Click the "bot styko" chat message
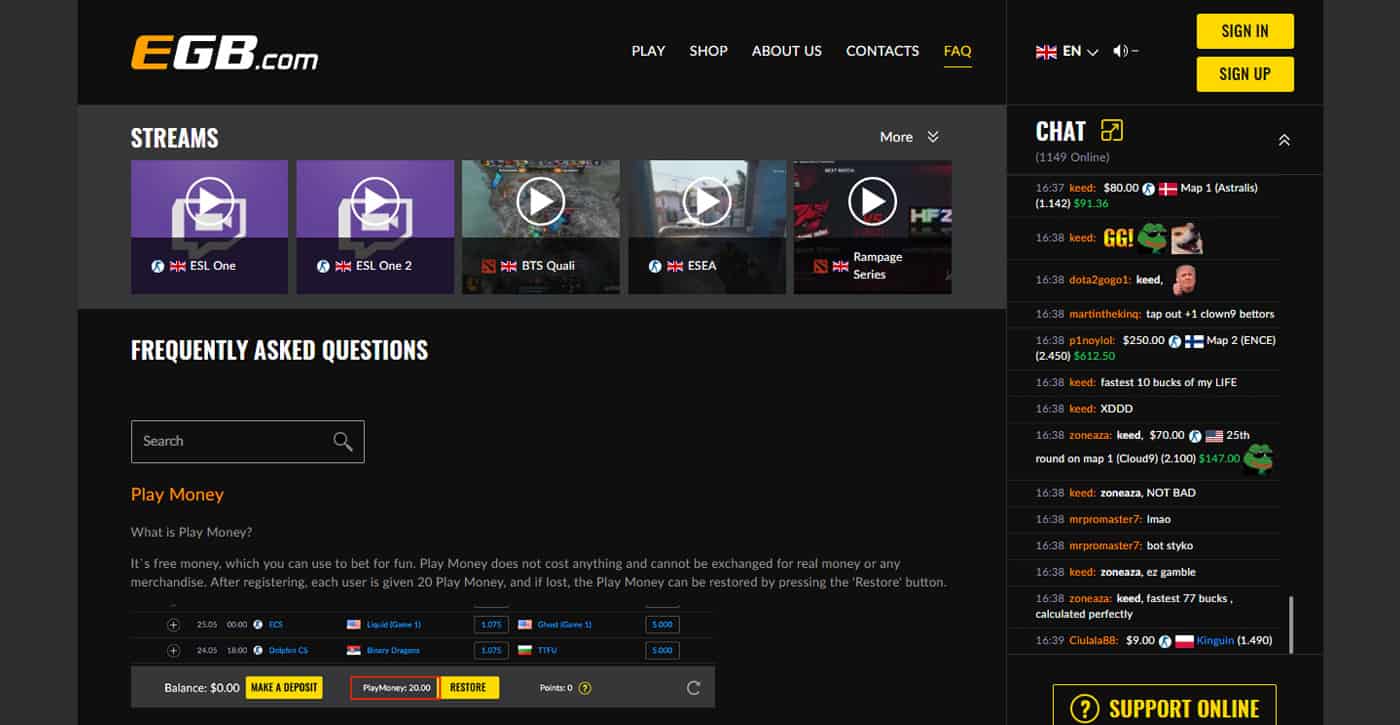1400x725 pixels. click(1167, 546)
